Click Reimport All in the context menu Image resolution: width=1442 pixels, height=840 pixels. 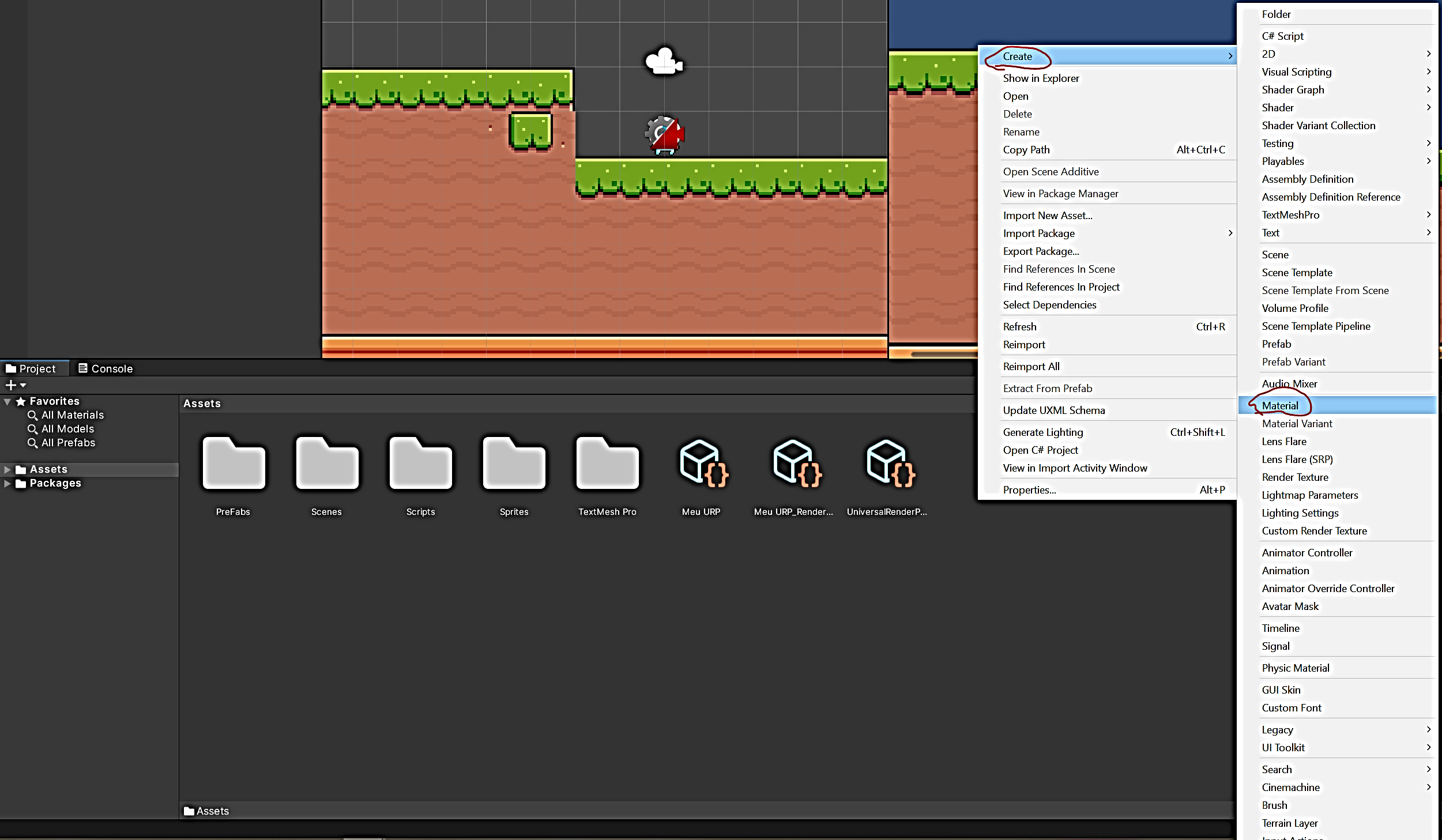[x=1031, y=366]
